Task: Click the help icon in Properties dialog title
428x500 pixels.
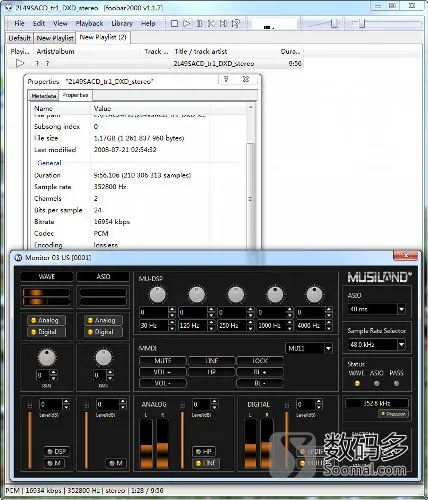Action: pos(226,79)
